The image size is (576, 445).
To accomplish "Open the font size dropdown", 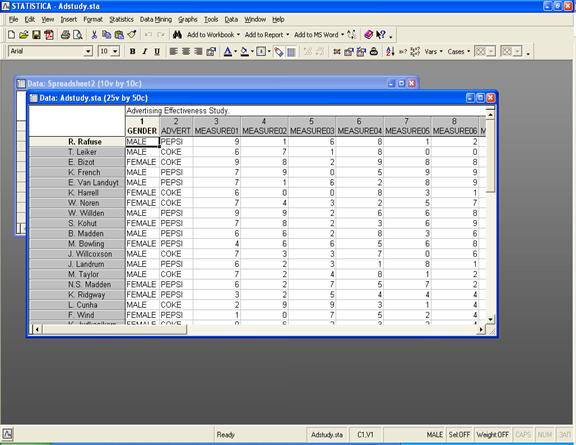I will [115, 51].
